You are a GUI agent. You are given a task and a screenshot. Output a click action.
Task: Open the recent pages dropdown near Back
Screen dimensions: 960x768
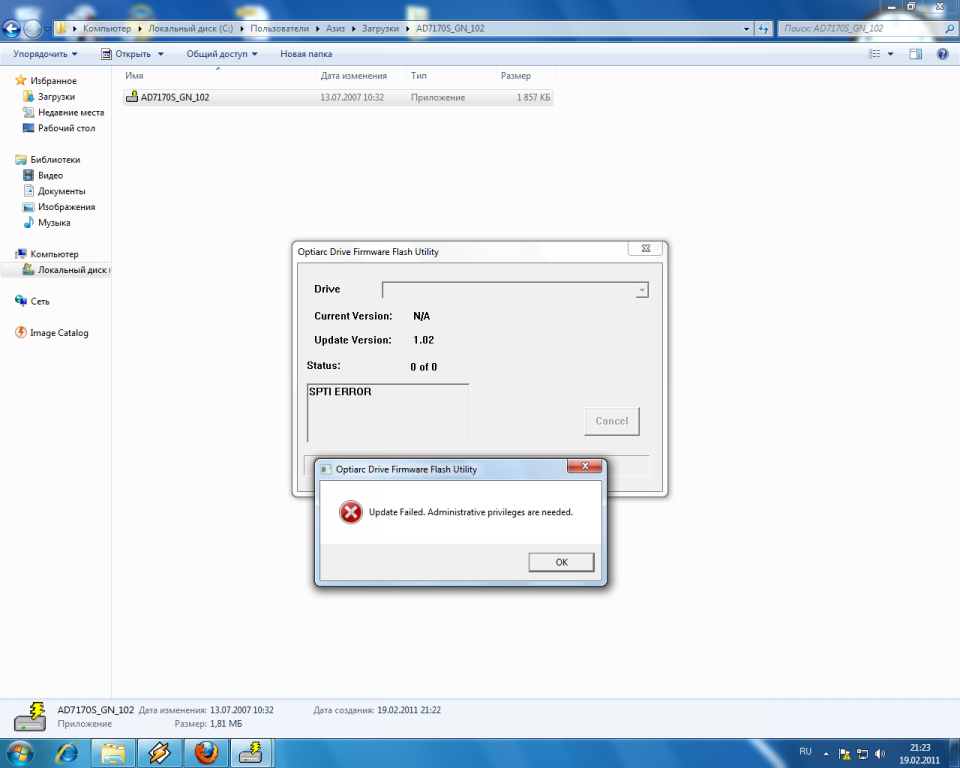[47, 29]
